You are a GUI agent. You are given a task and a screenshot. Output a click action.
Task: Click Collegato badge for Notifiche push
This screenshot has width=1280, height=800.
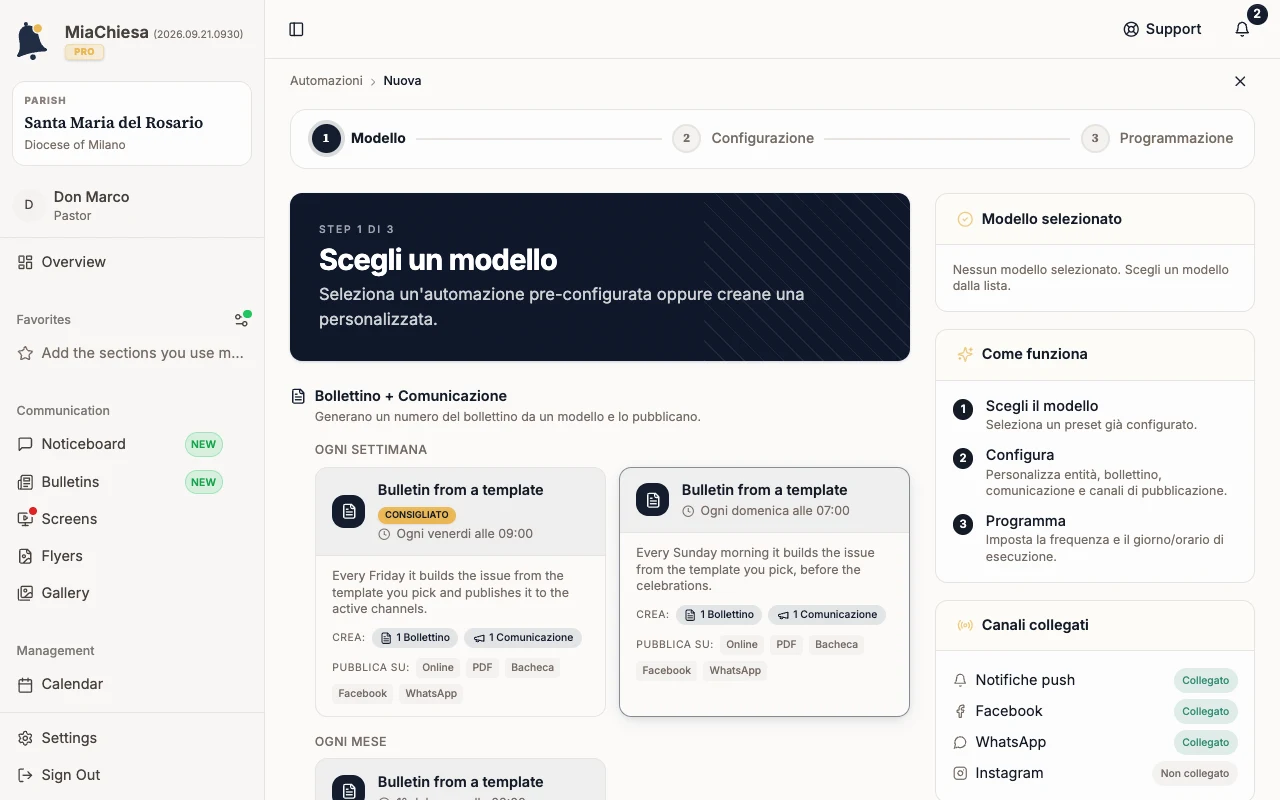coord(1206,681)
